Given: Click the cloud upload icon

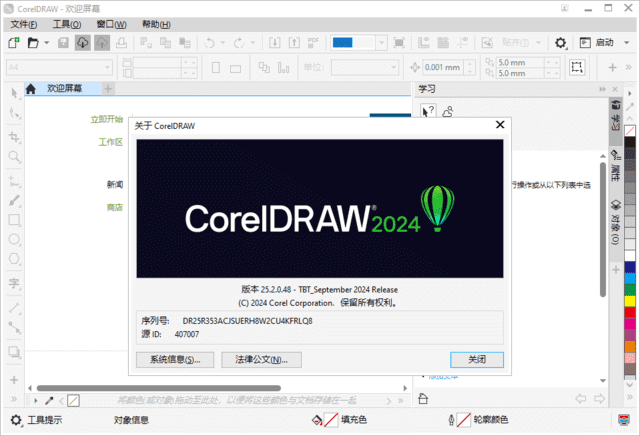Looking at the screenshot, I should (102, 42).
